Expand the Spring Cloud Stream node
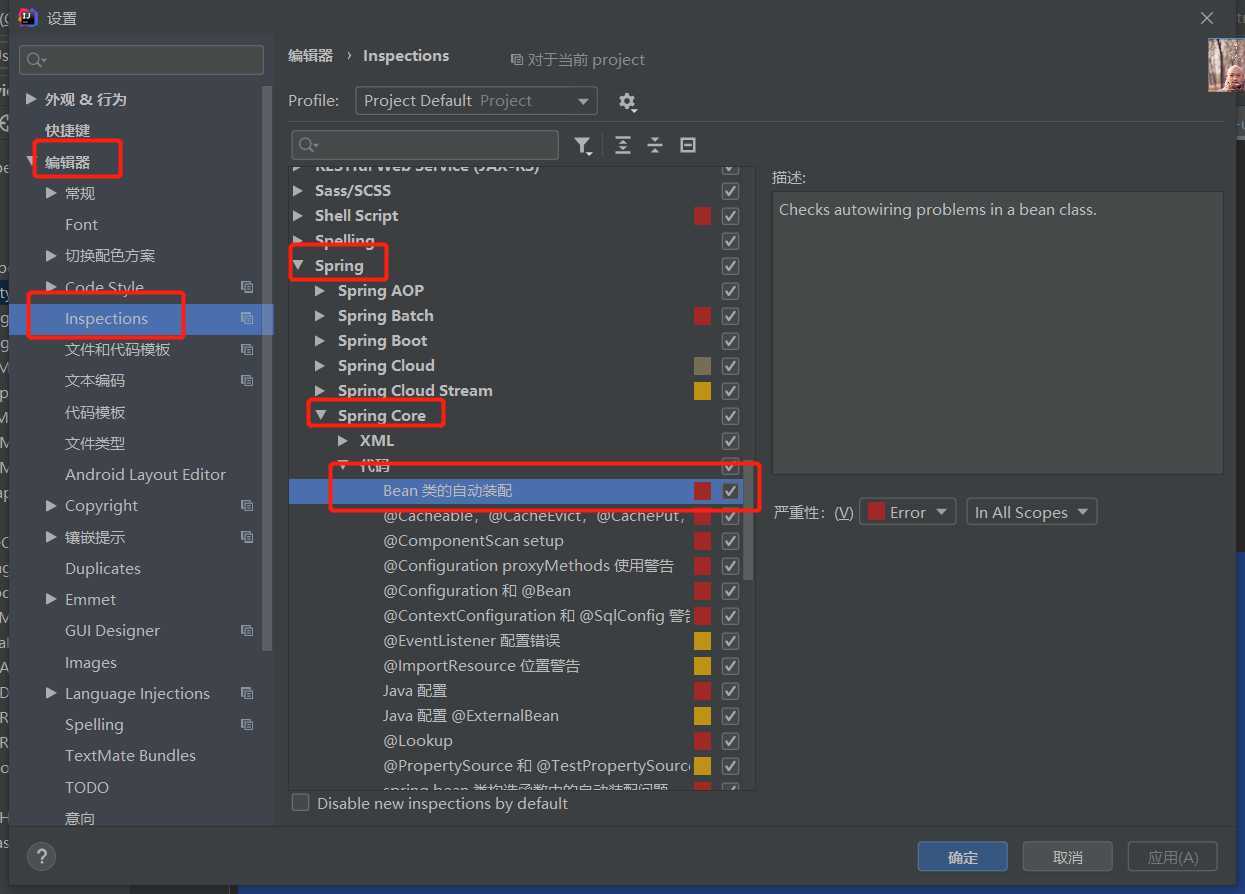 coord(320,390)
